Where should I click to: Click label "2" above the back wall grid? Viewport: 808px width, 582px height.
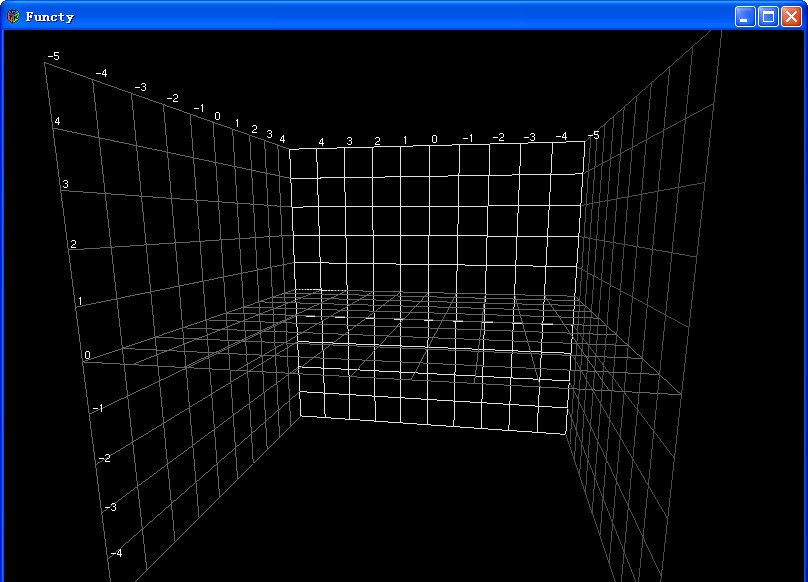tap(377, 141)
